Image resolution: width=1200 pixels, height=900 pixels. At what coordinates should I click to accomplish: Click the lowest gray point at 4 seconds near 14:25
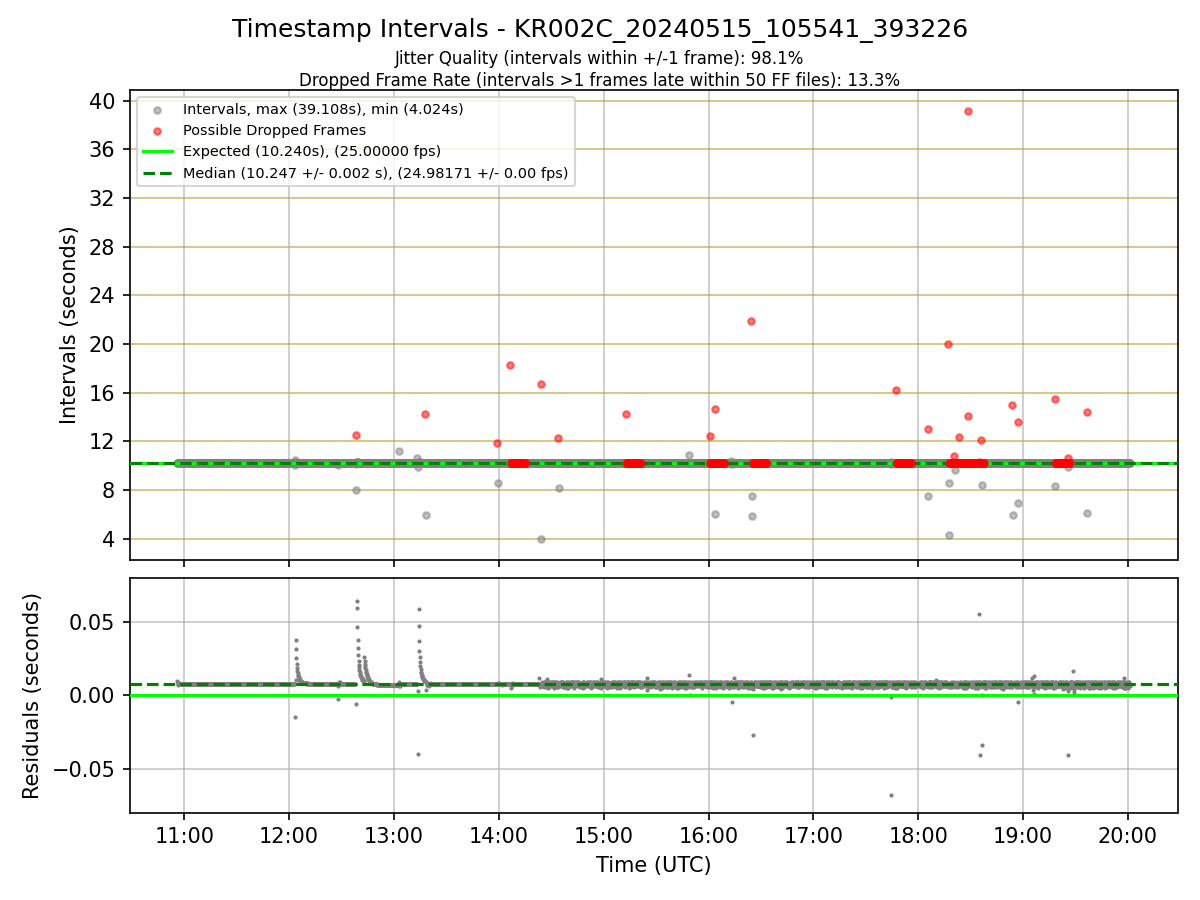[541, 539]
